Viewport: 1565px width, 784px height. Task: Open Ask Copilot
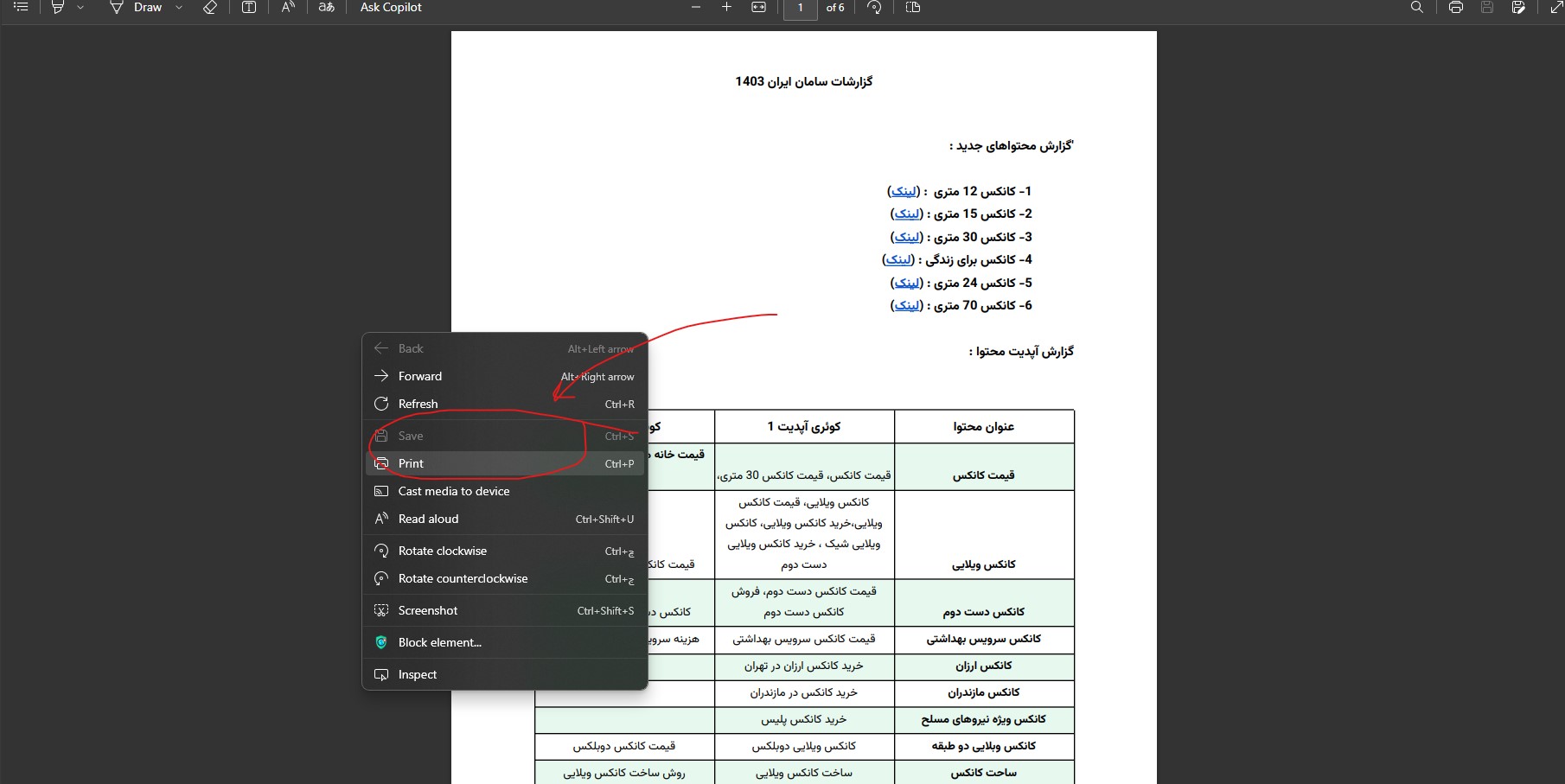(391, 7)
